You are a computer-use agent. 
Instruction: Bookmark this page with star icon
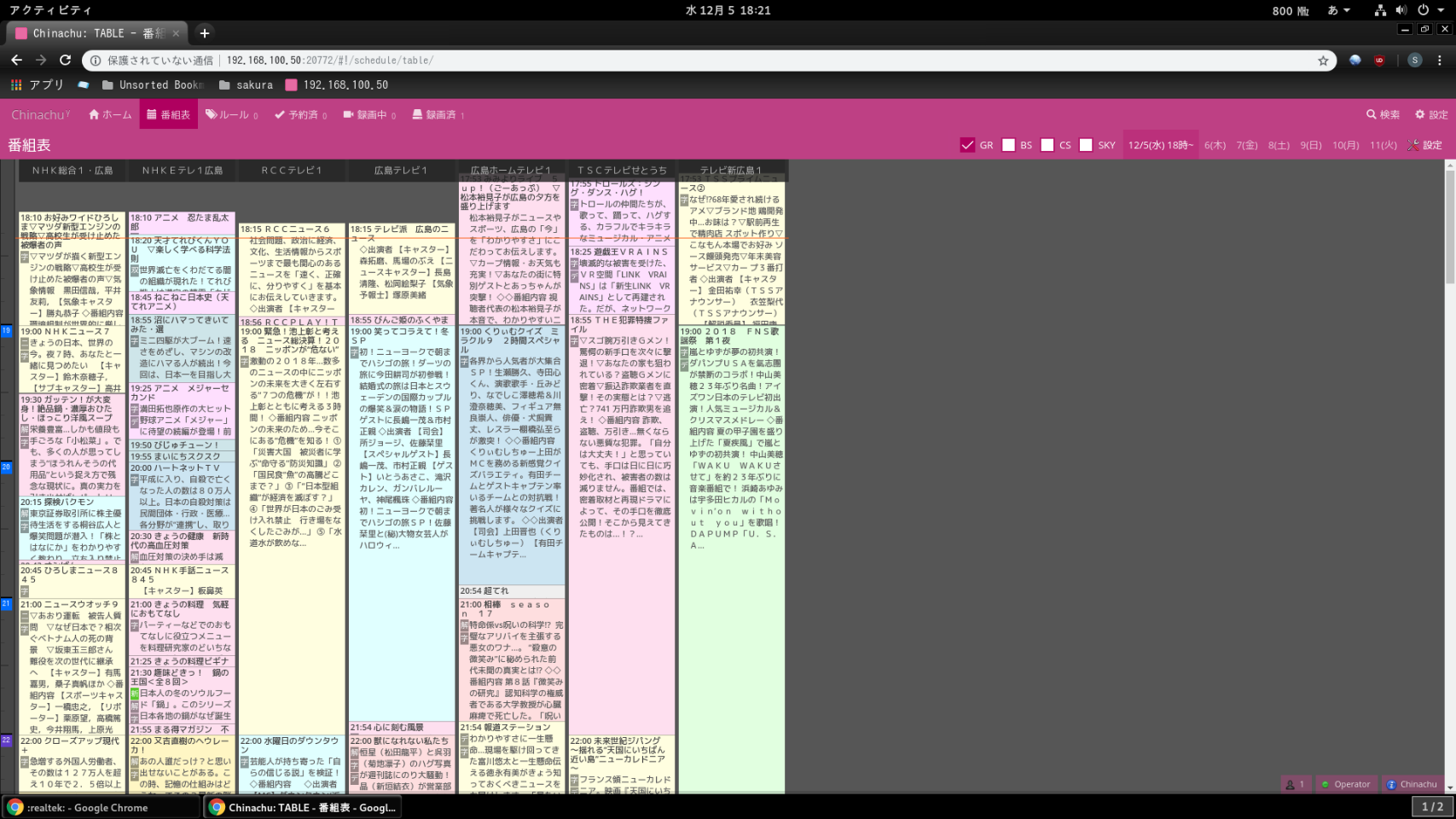click(x=1323, y=61)
